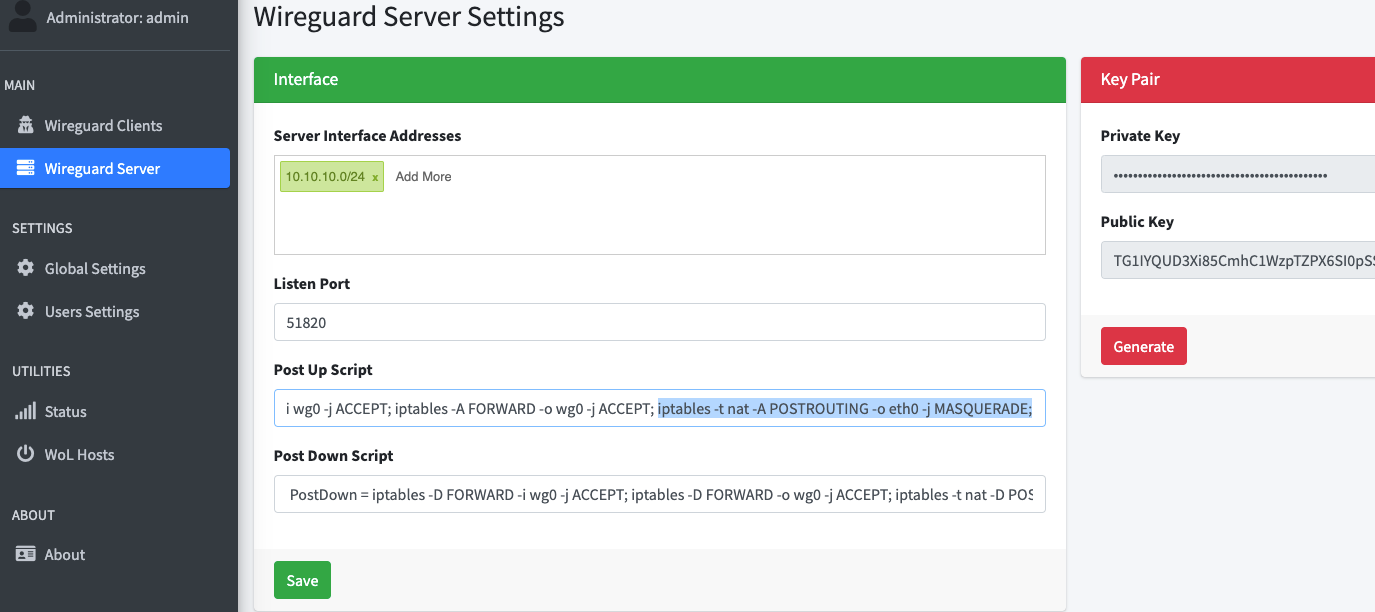The width and height of the screenshot is (1375, 612).
Task: Click the Status signal bars icon
Action: click(x=25, y=412)
